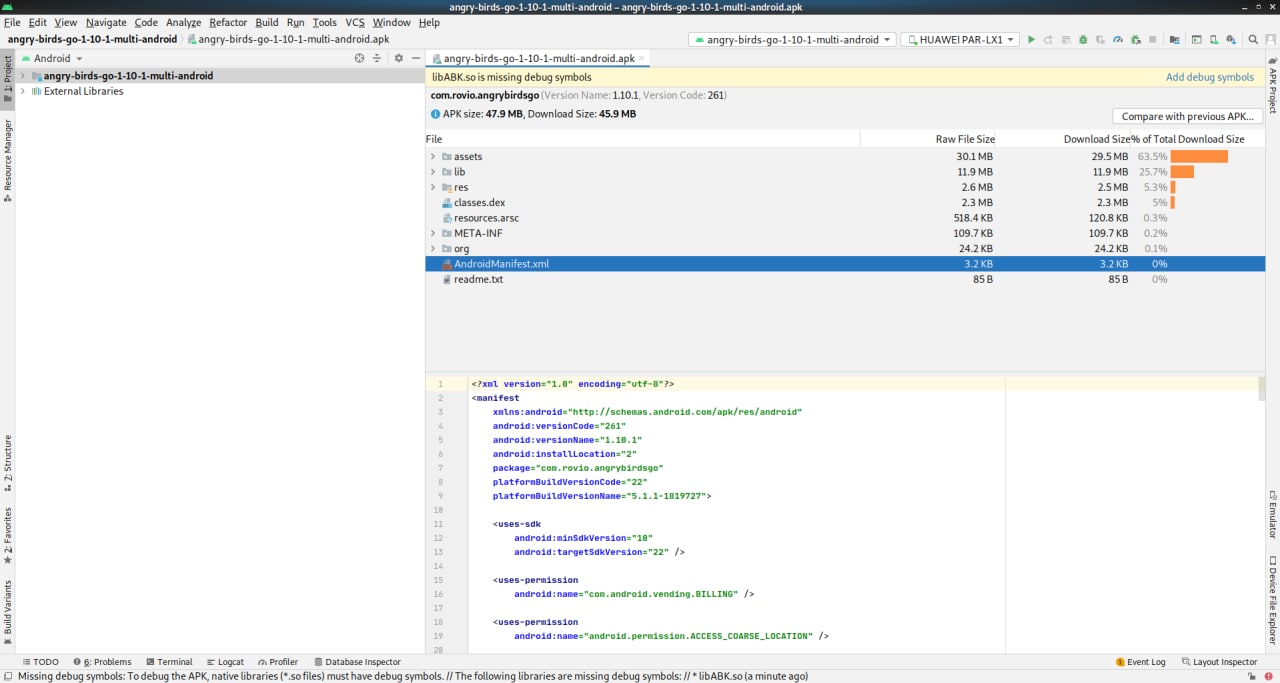Expand the angry-birds-go-1-10-1-multi-android project node

[22, 76]
